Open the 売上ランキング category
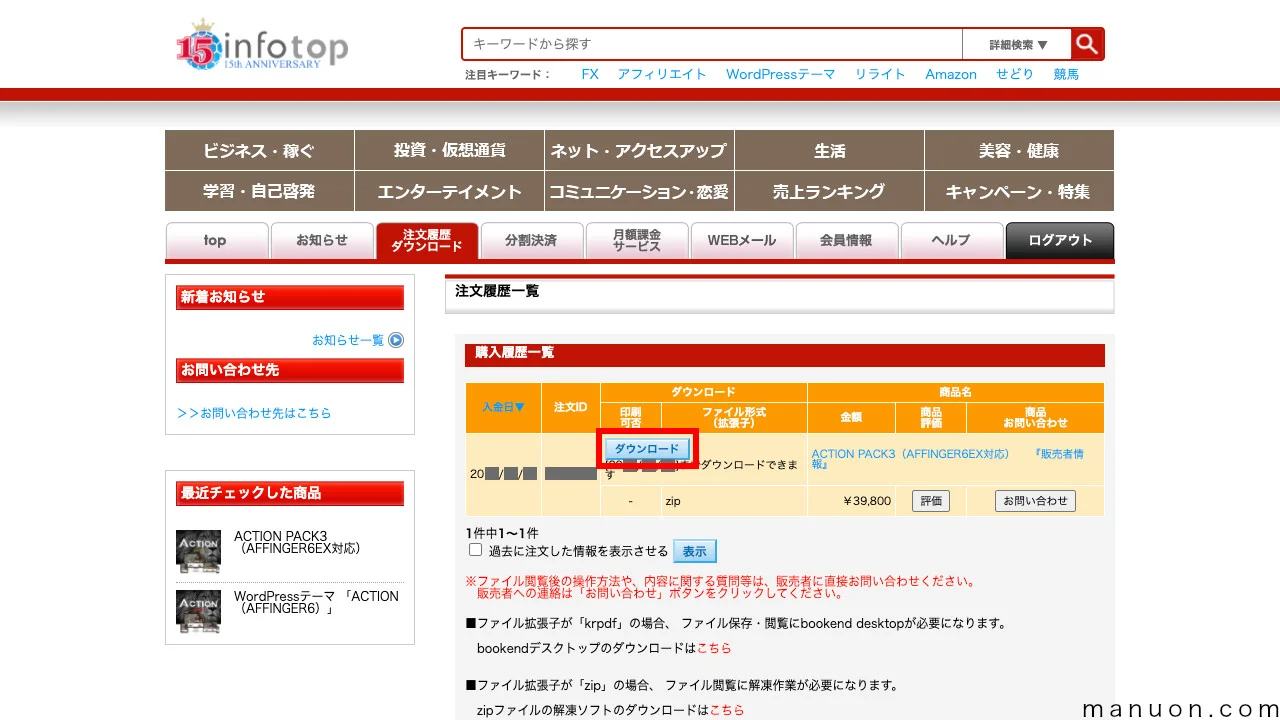1280x720 pixels. (x=829, y=190)
